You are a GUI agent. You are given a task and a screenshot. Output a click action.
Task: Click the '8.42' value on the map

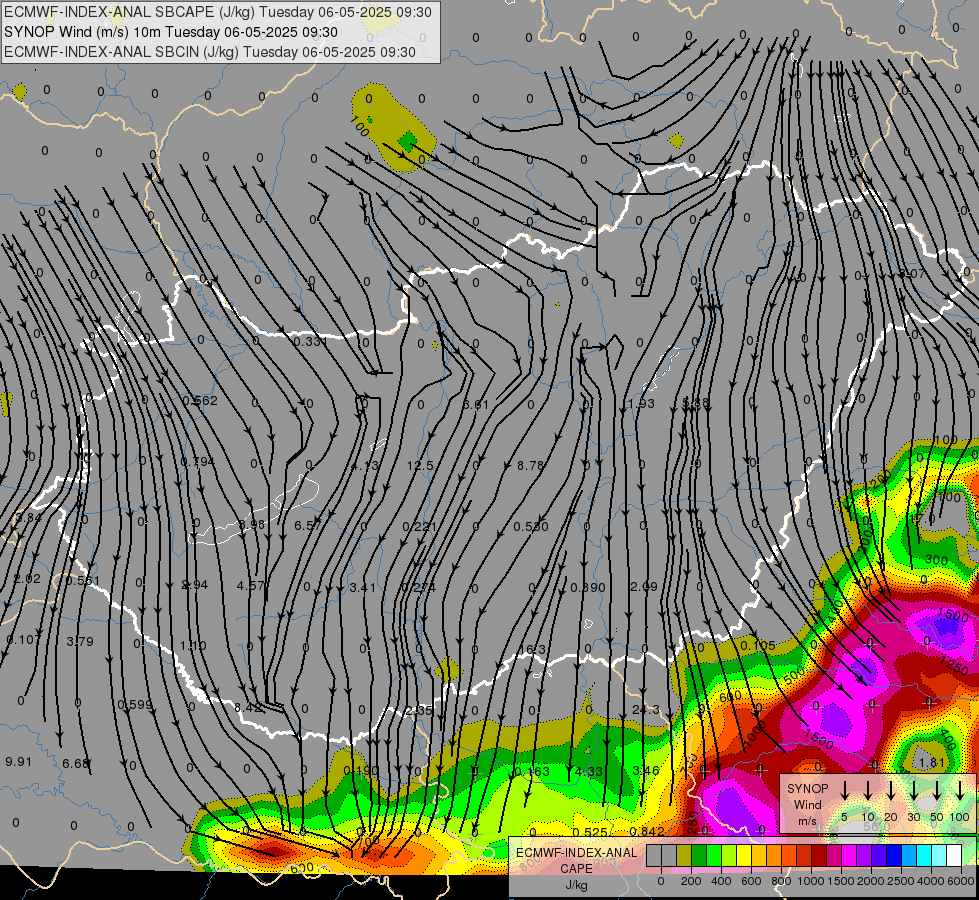(248, 708)
